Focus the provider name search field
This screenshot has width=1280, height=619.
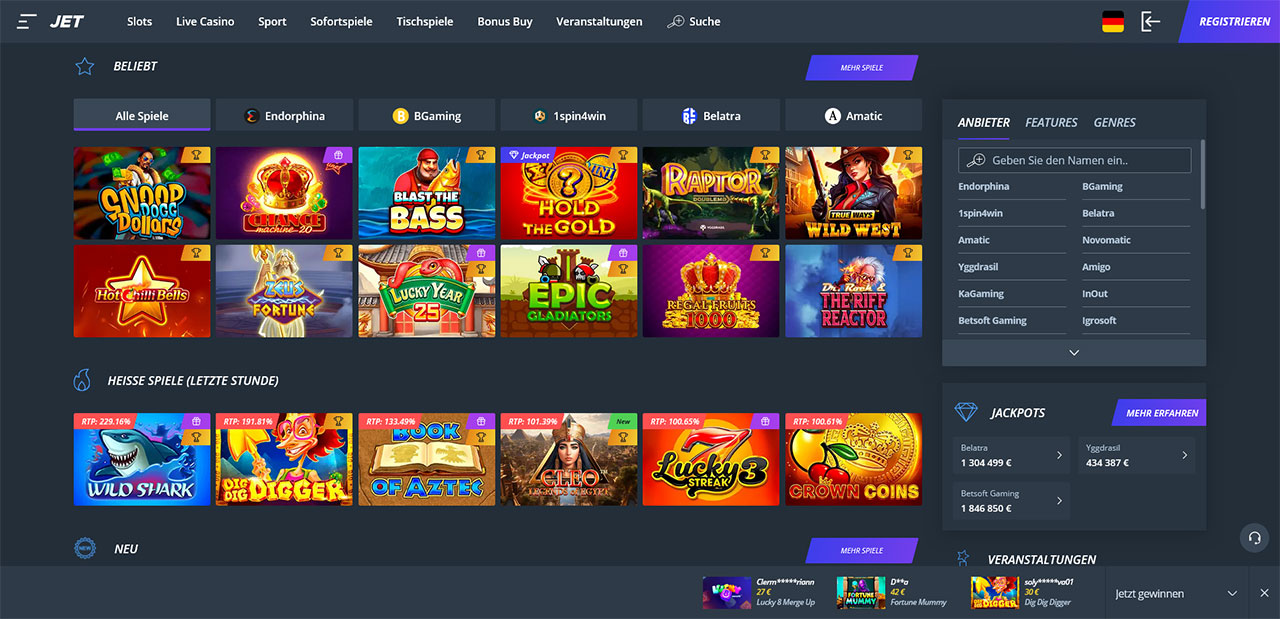click(1074, 160)
